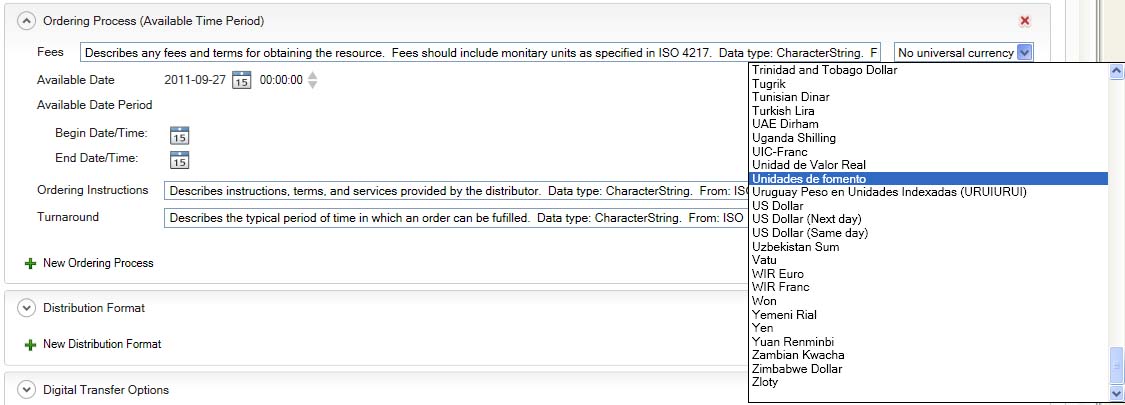The image size is (1125, 405).
Task: Click the New Distribution Format link
Action: pyautogui.click(x=102, y=344)
